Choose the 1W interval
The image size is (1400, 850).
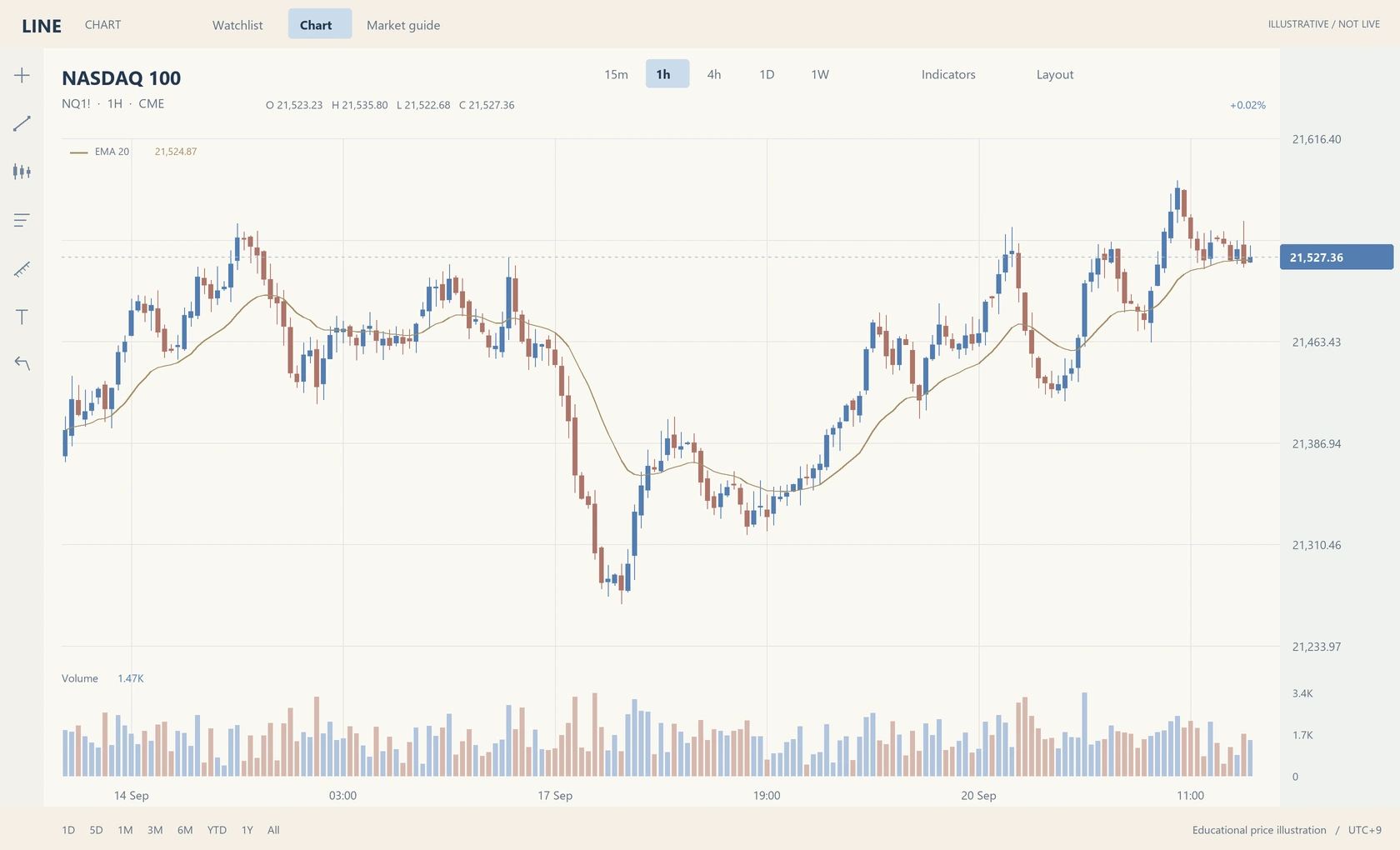click(820, 74)
